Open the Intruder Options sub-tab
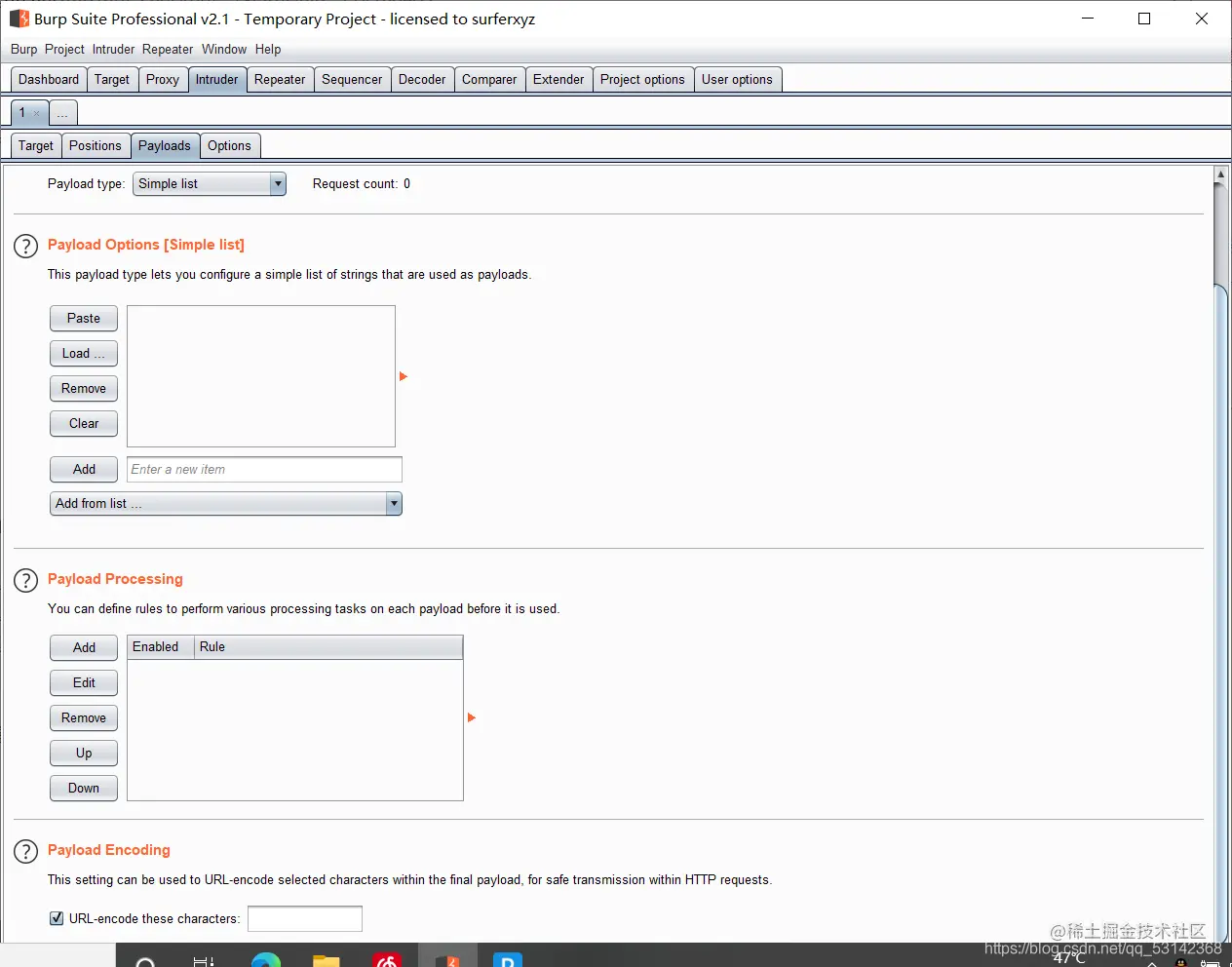The image size is (1232, 967). tap(229, 146)
